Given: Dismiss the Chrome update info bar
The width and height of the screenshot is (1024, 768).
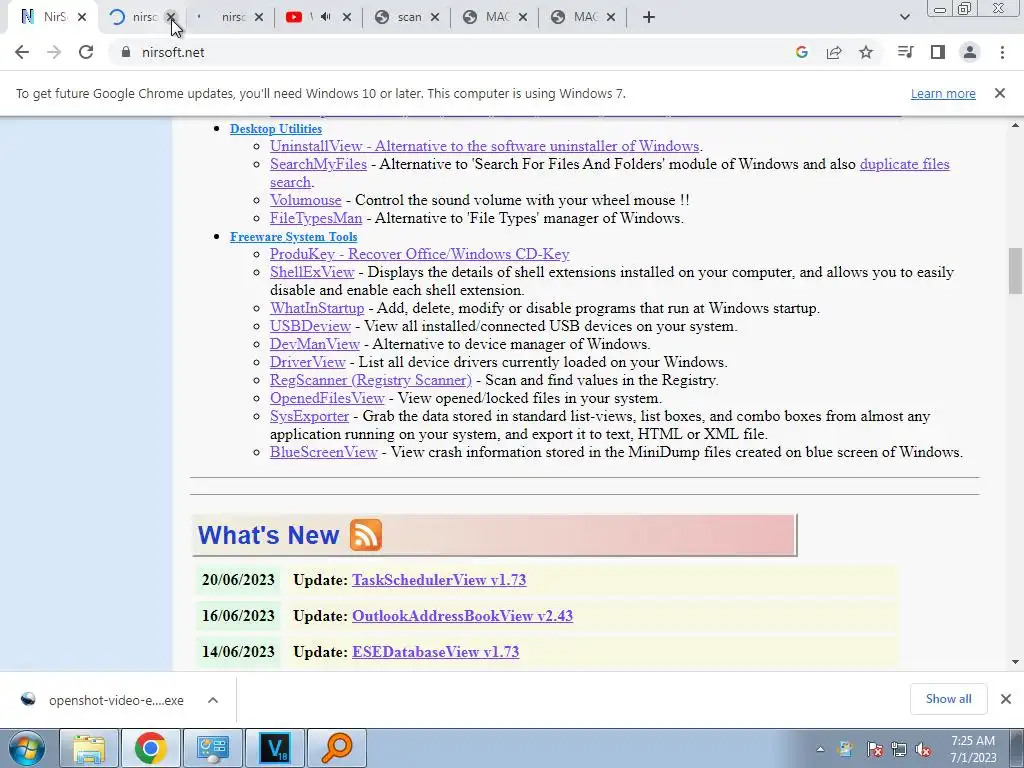Looking at the screenshot, I should pos(1000,93).
